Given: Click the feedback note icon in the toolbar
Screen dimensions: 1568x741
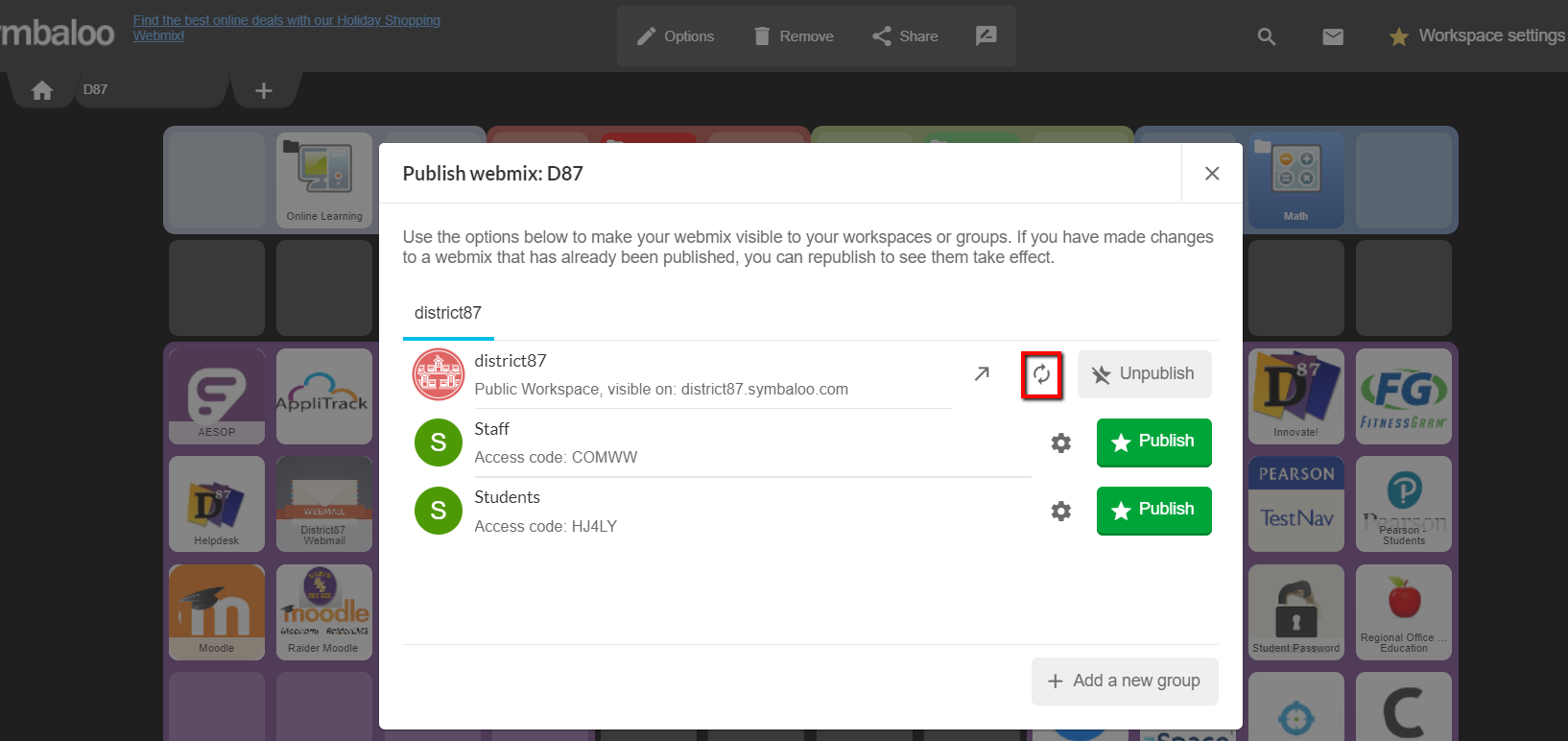Looking at the screenshot, I should coord(986,36).
